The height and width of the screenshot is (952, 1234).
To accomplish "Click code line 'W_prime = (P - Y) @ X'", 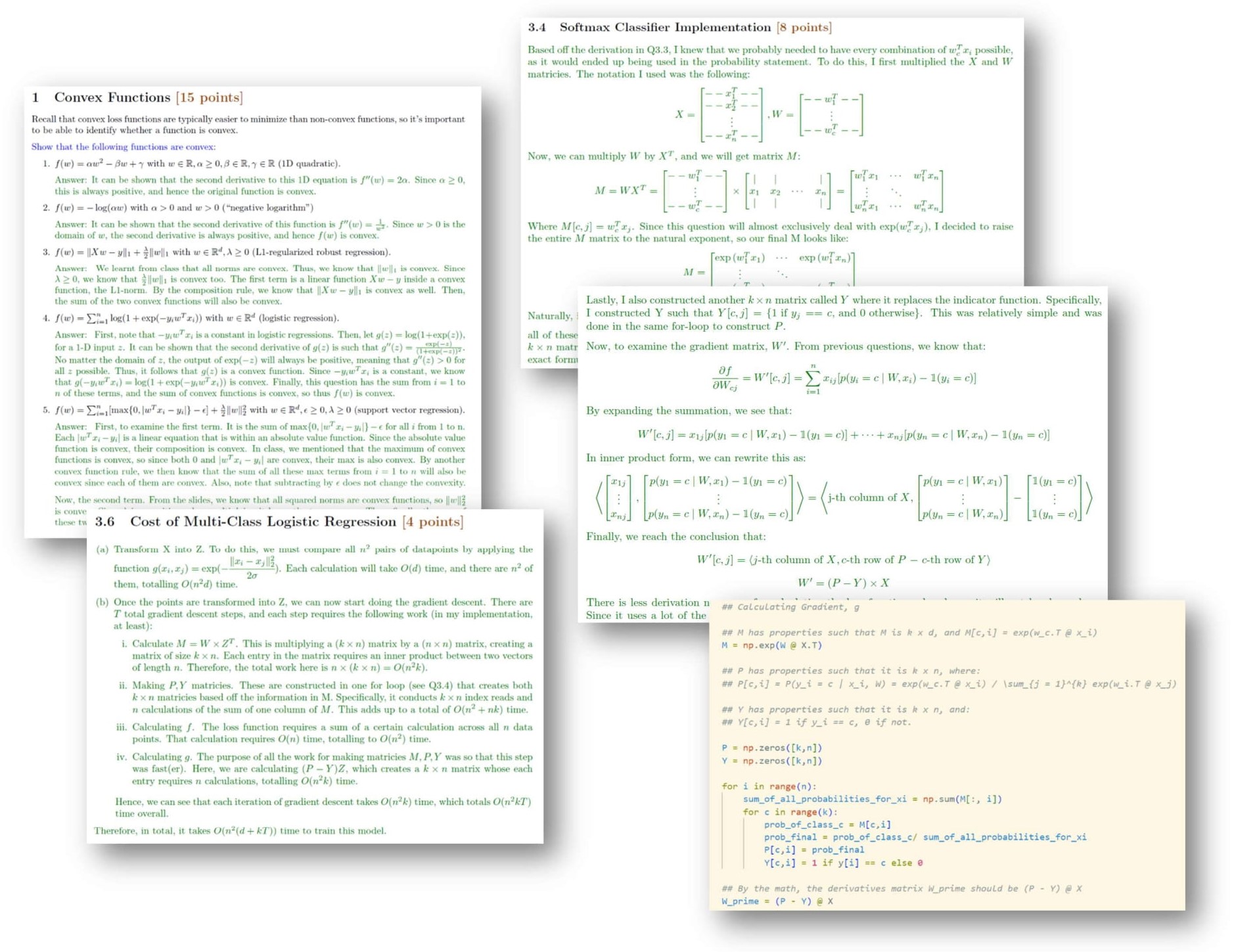I will point(777,901).
